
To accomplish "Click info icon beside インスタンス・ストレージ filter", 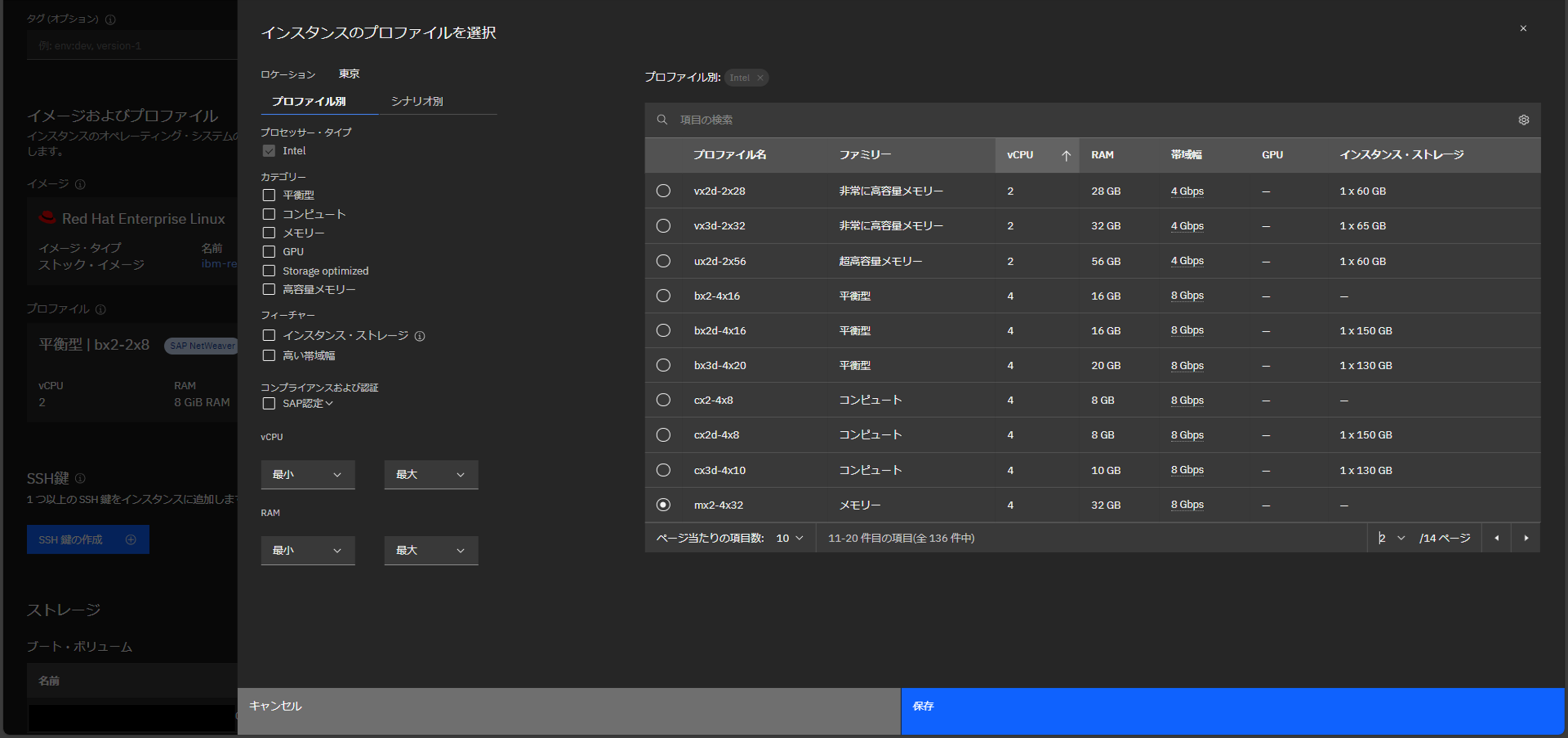I will (x=419, y=336).
